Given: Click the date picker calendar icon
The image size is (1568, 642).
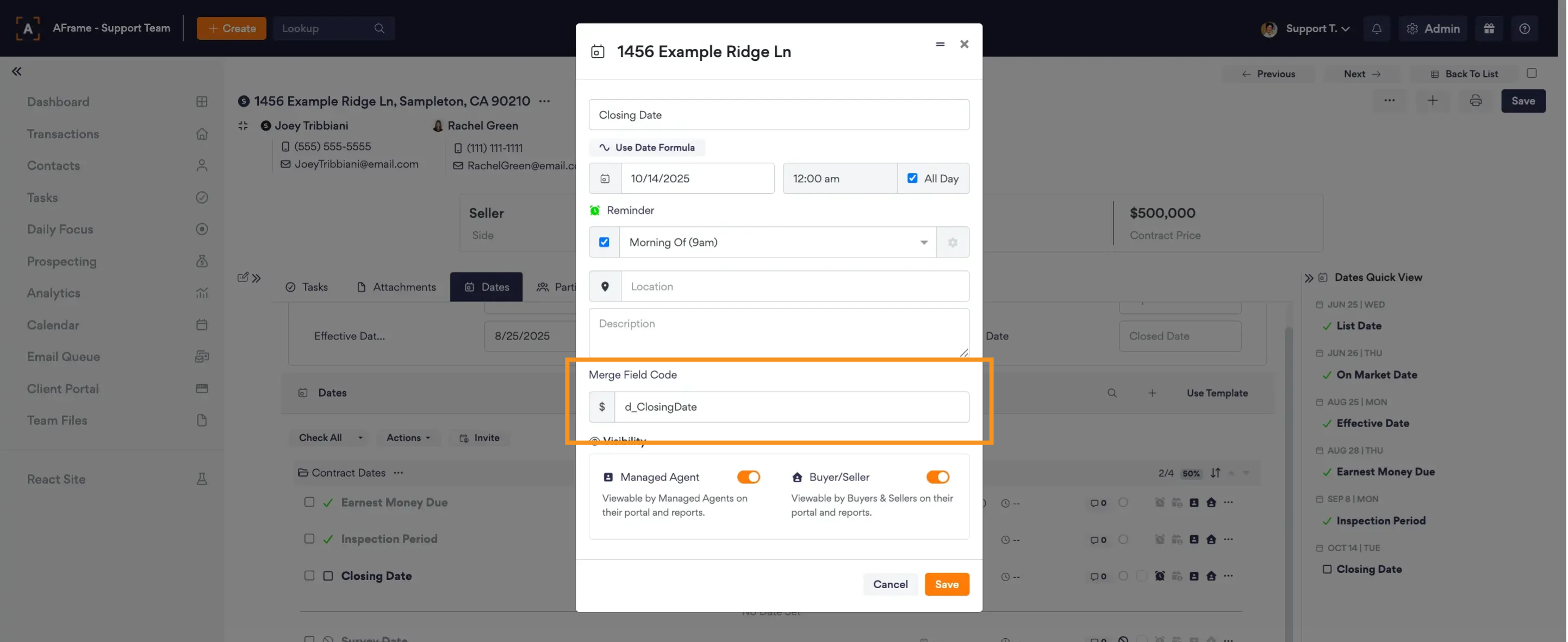Looking at the screenshot, I should click(x=605, y=178).
